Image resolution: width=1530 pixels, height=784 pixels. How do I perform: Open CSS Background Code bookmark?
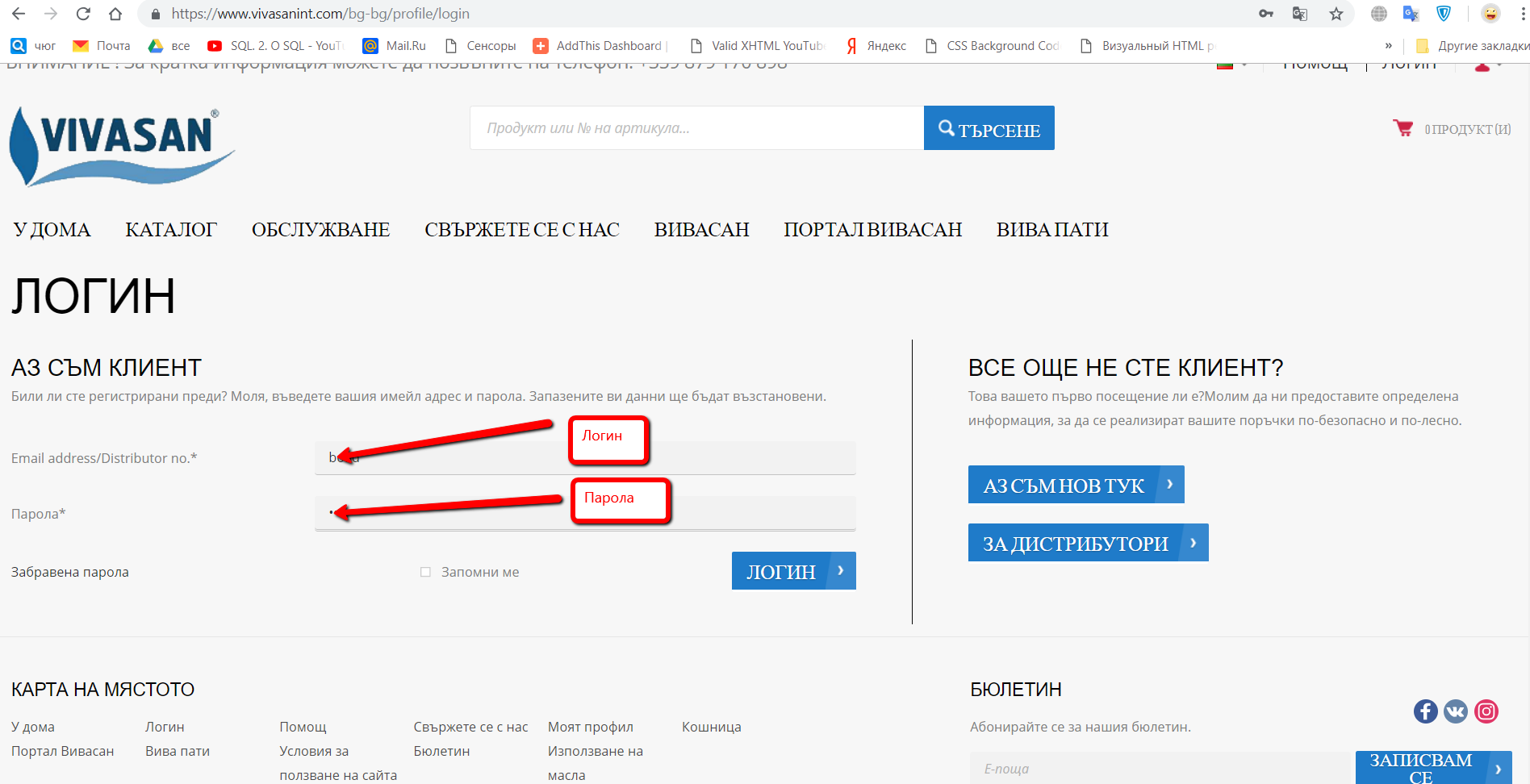tap(993, 46)
